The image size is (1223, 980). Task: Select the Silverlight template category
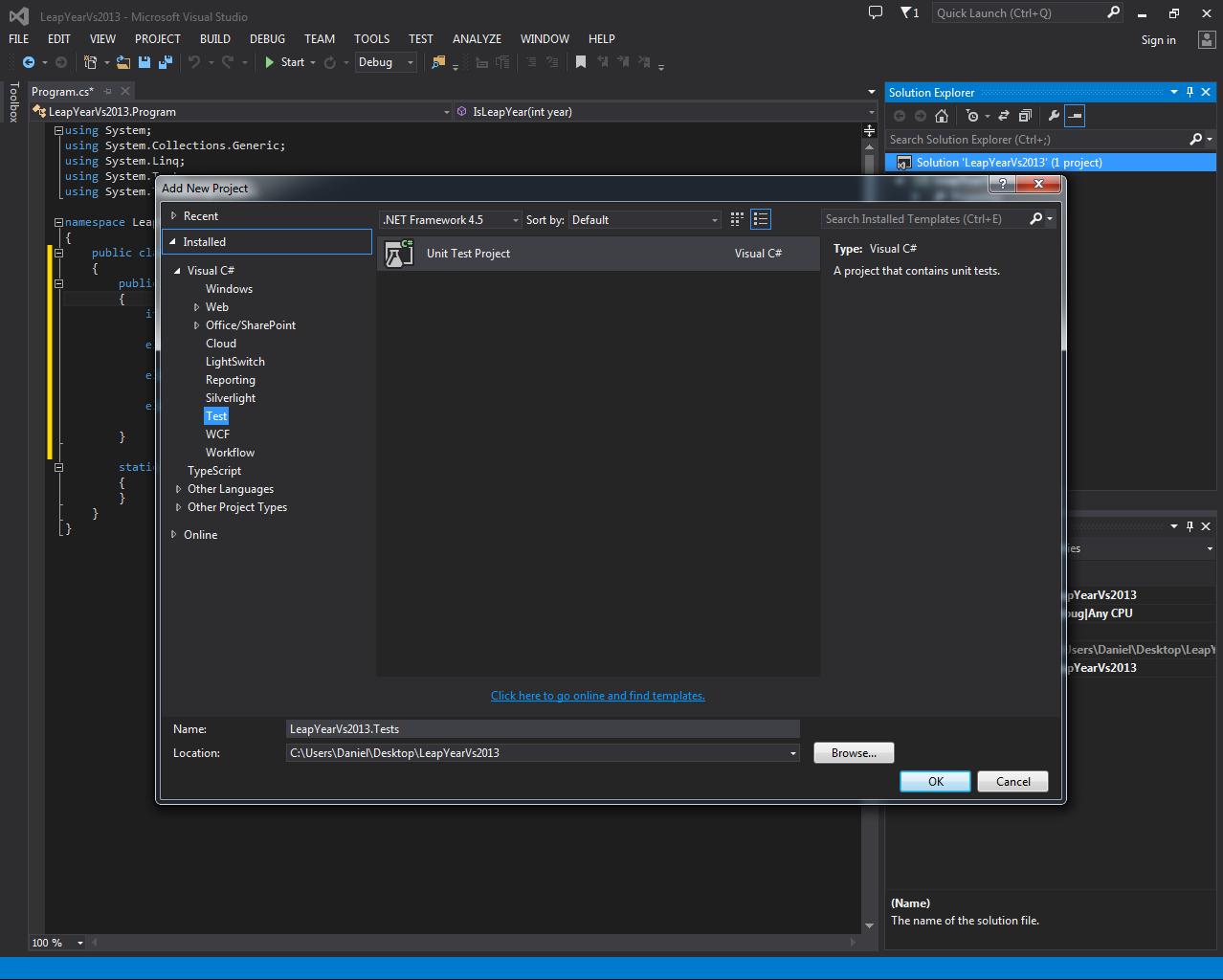[231, 398]
